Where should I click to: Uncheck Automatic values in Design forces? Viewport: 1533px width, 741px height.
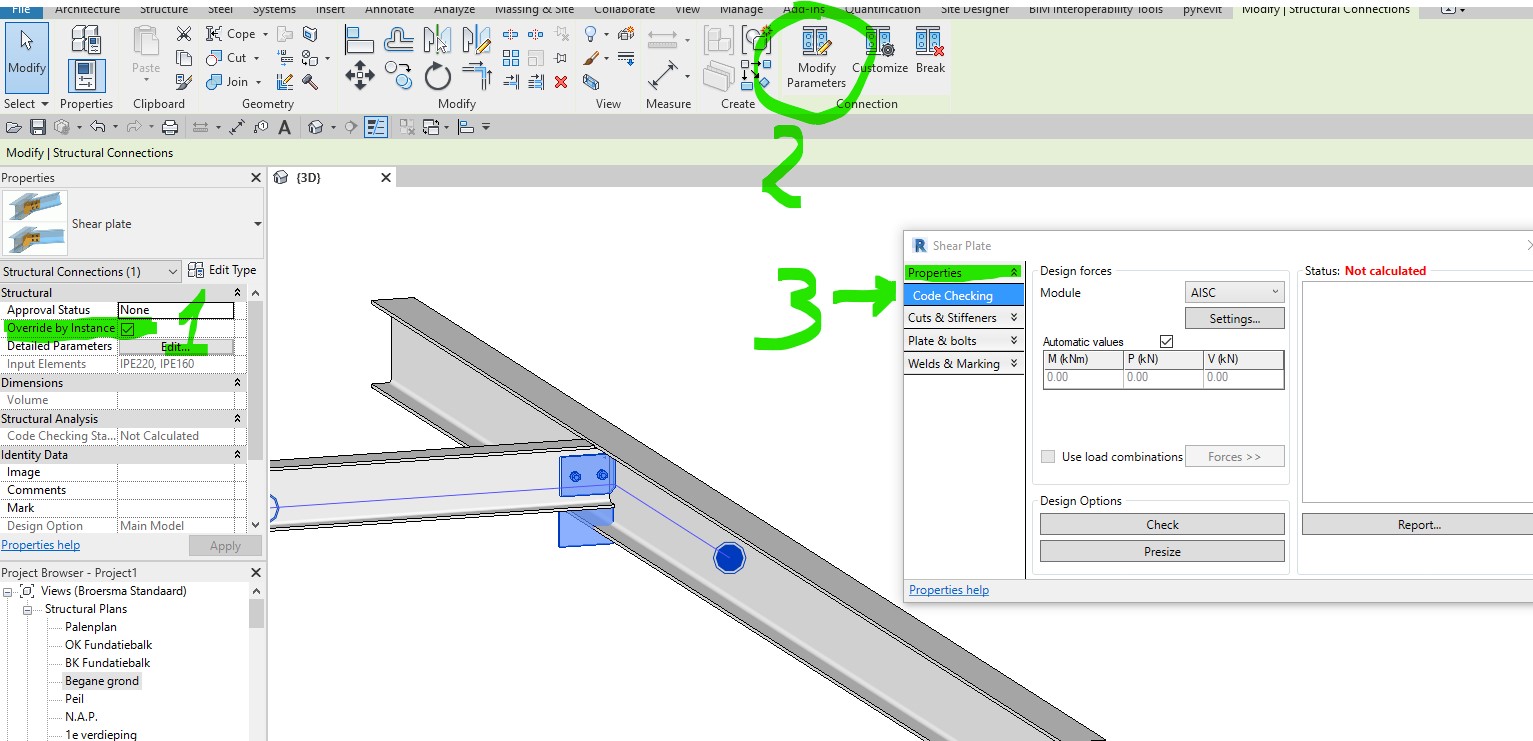click(1166, 341)
